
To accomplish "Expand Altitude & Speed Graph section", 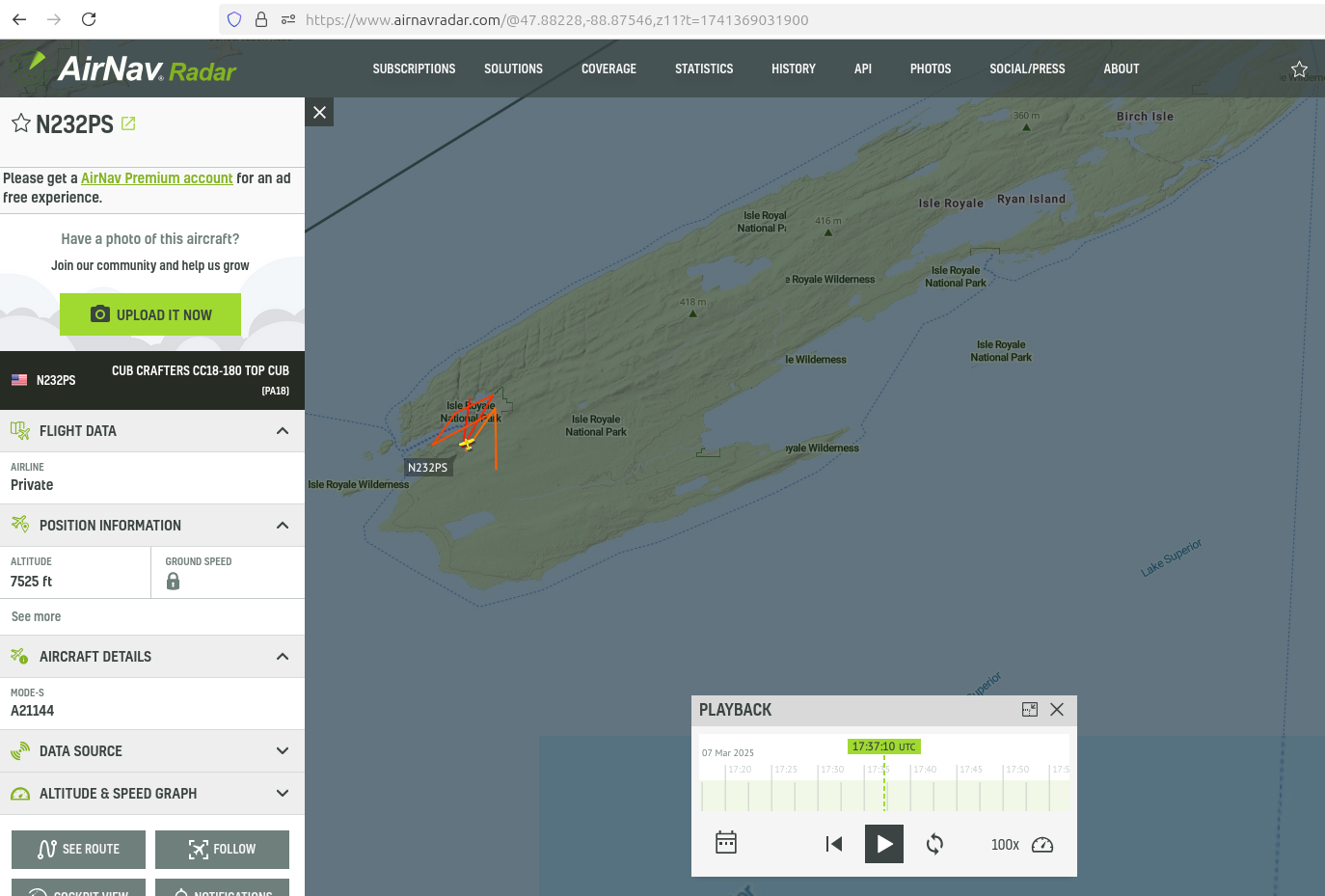I will tap(283, 794).
